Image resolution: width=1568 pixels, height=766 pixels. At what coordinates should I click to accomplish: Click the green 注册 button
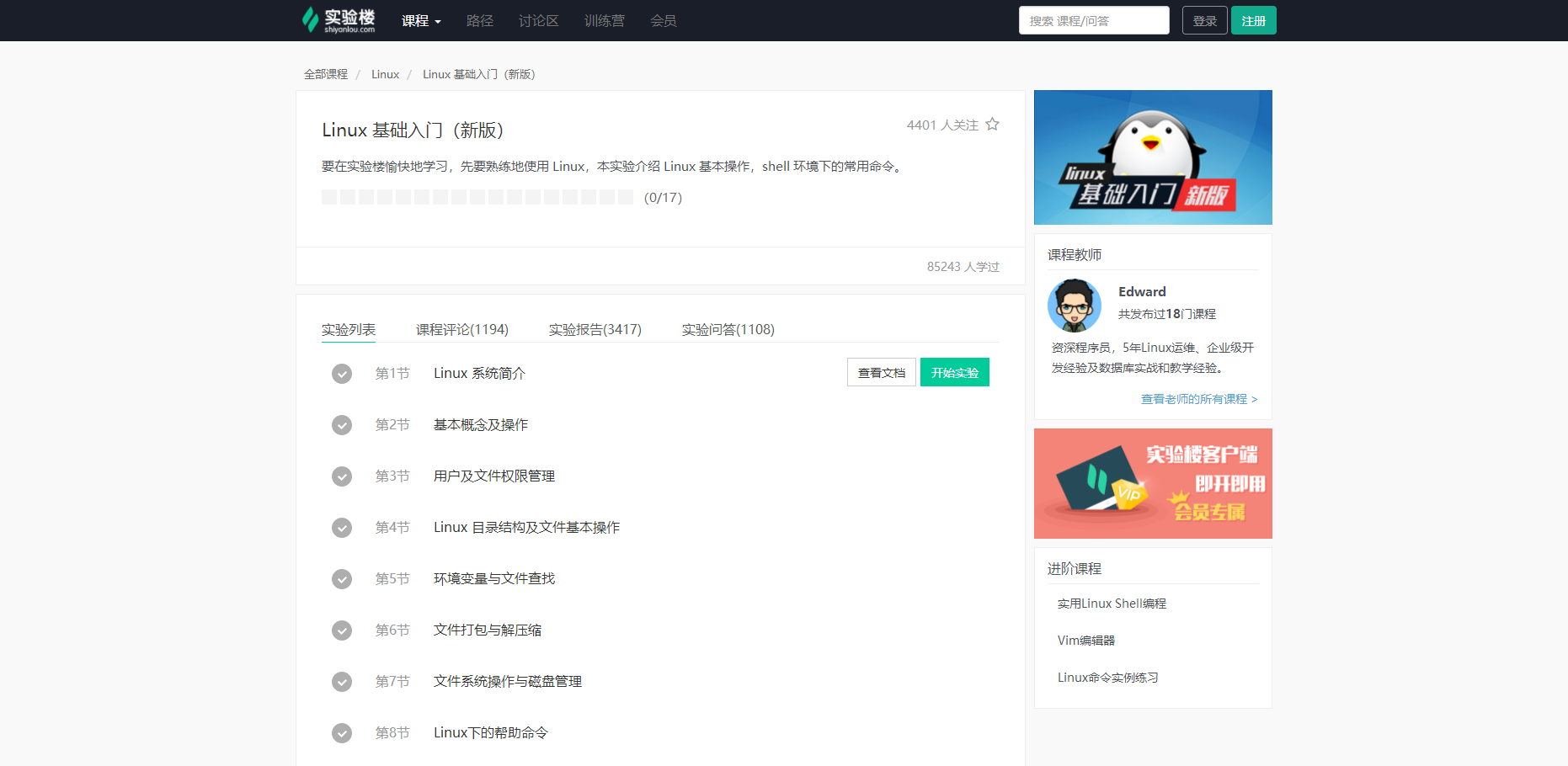(1253, 19)
